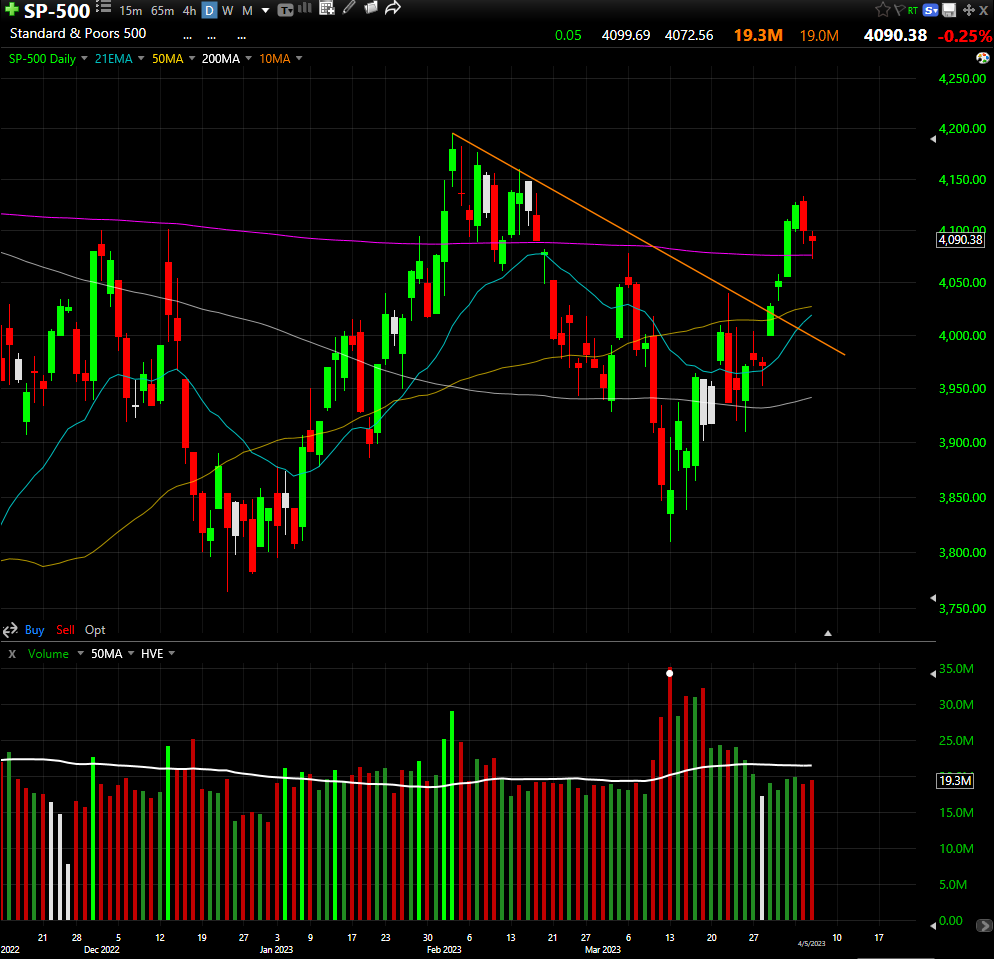Click the move crosshair arrows icon

pos(969,10)
